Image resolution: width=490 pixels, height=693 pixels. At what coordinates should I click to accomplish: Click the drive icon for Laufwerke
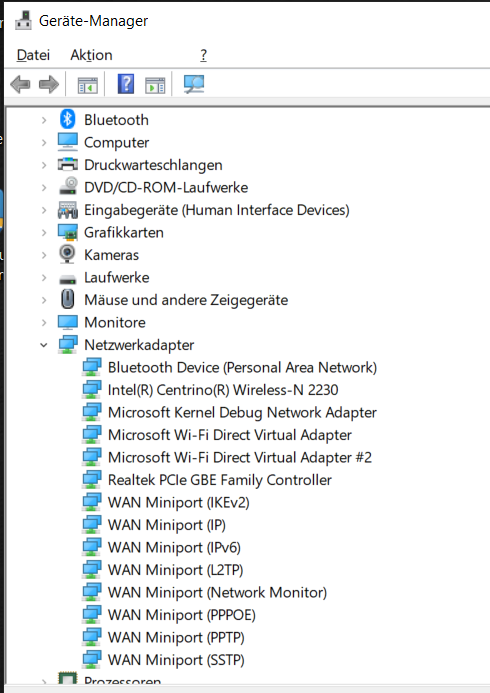68,279
